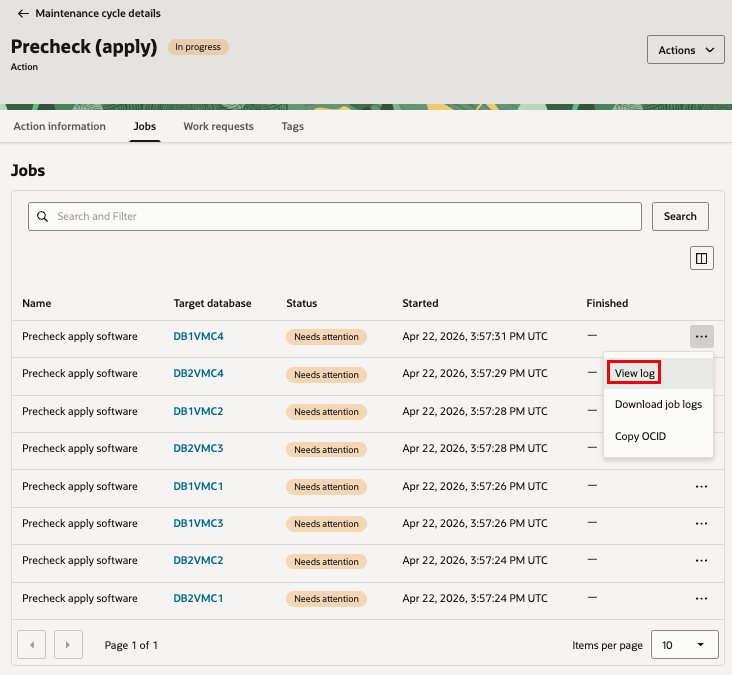Click the Target database column header
732x675 pixels.
[x=212, y=303]
